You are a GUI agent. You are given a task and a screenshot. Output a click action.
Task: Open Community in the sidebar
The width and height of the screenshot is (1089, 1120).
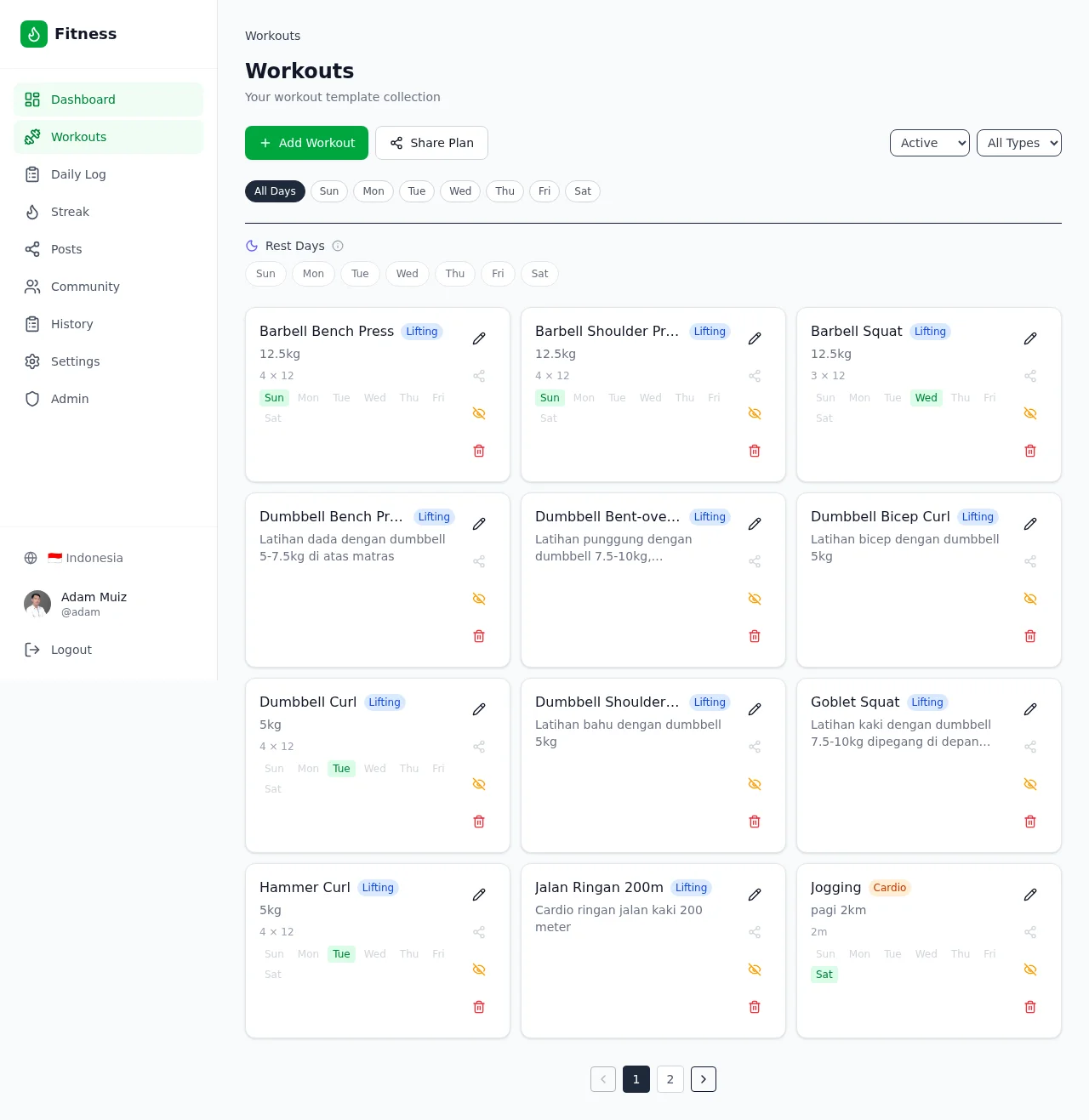pos(108,287)
